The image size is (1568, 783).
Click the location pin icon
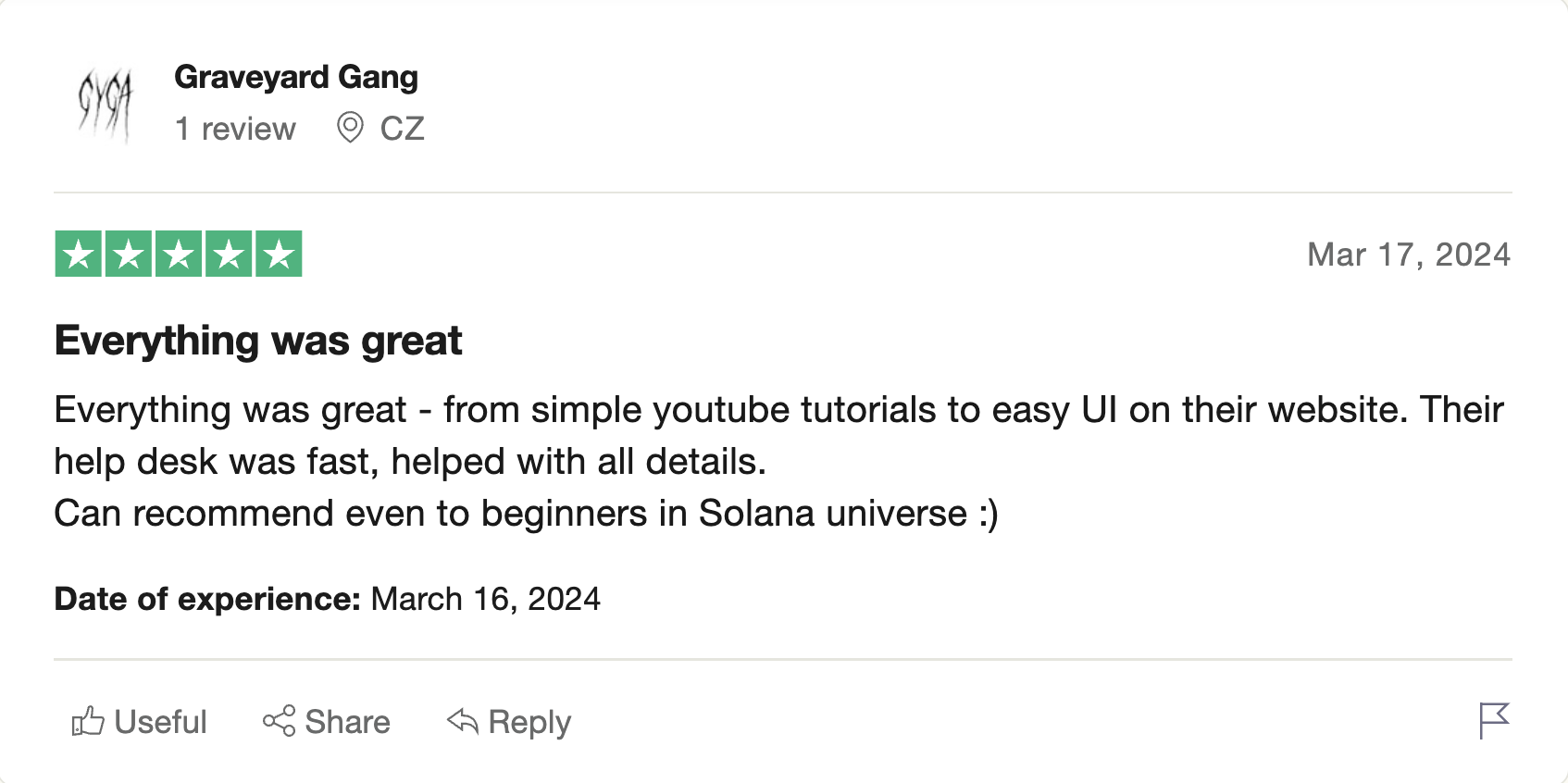pyautogui.click(x=350, y=128)
